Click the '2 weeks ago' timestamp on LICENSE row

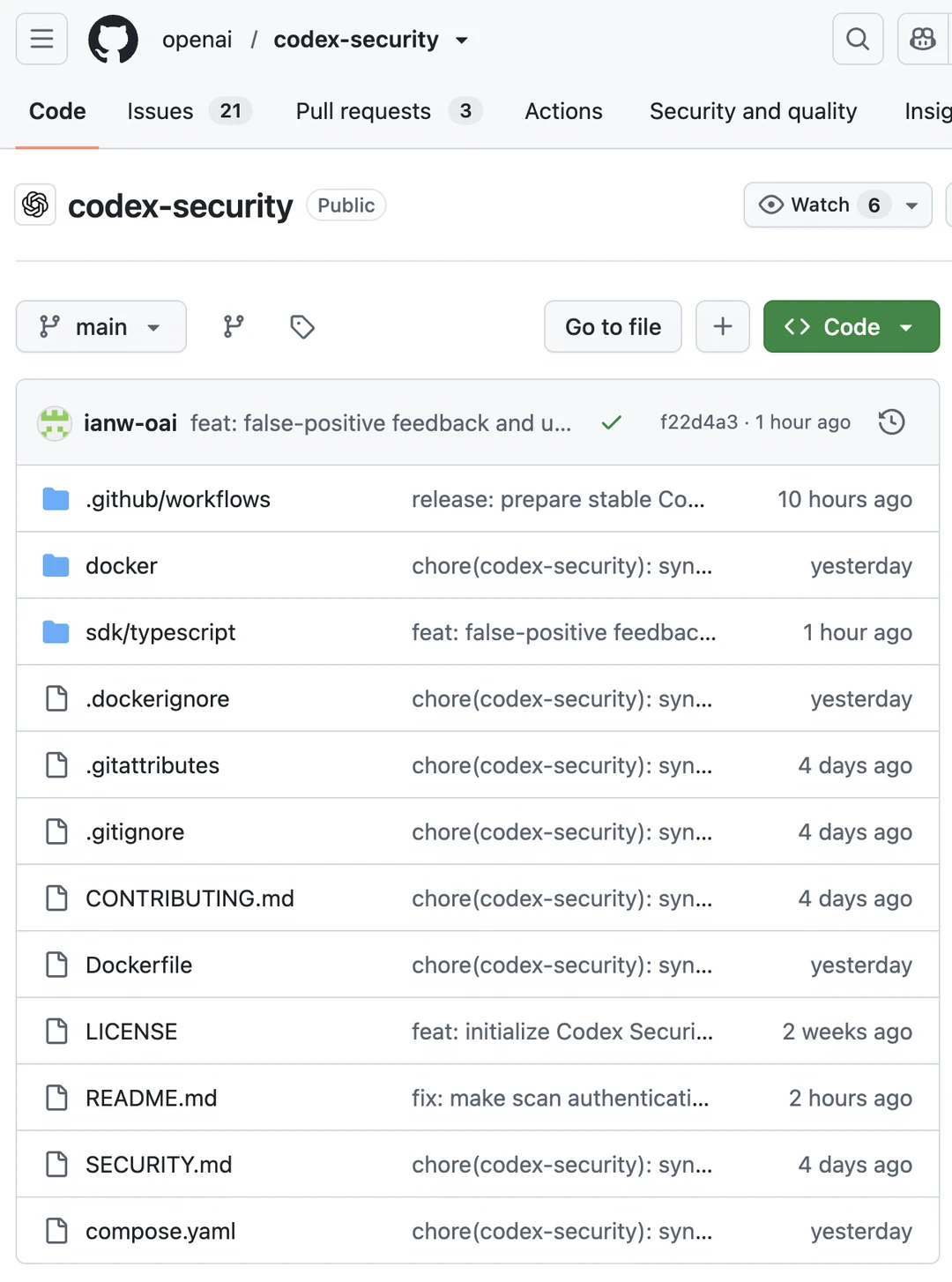pyautogui.click(x=847, y=1032)
